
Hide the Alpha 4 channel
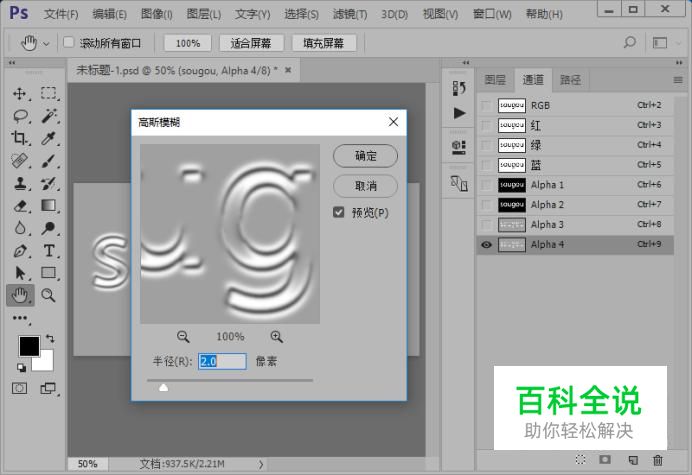coord(486,245)
